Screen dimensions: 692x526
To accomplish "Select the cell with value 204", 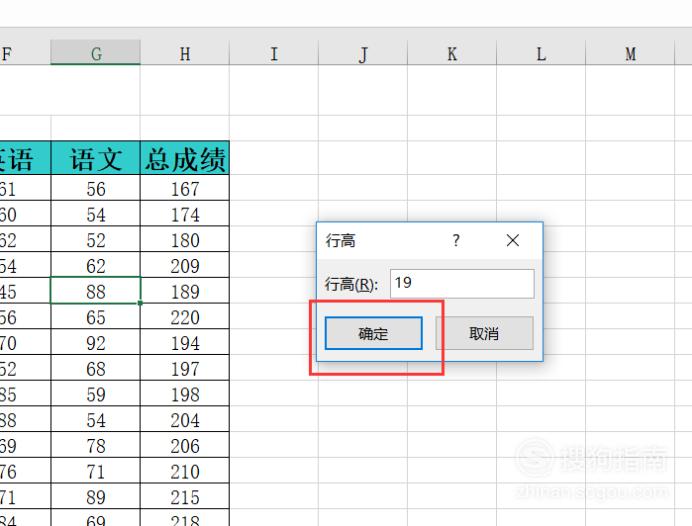I will (185, 419).
